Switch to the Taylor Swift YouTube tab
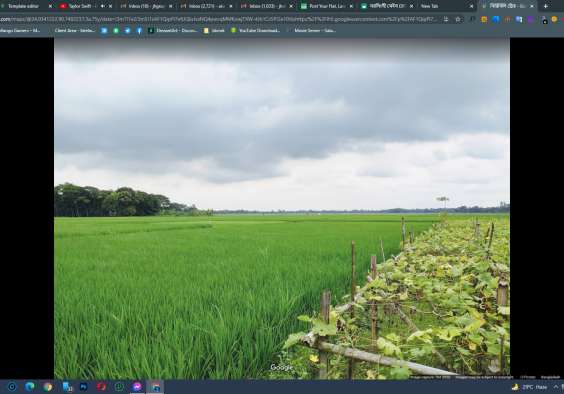 tap(81, 6)
